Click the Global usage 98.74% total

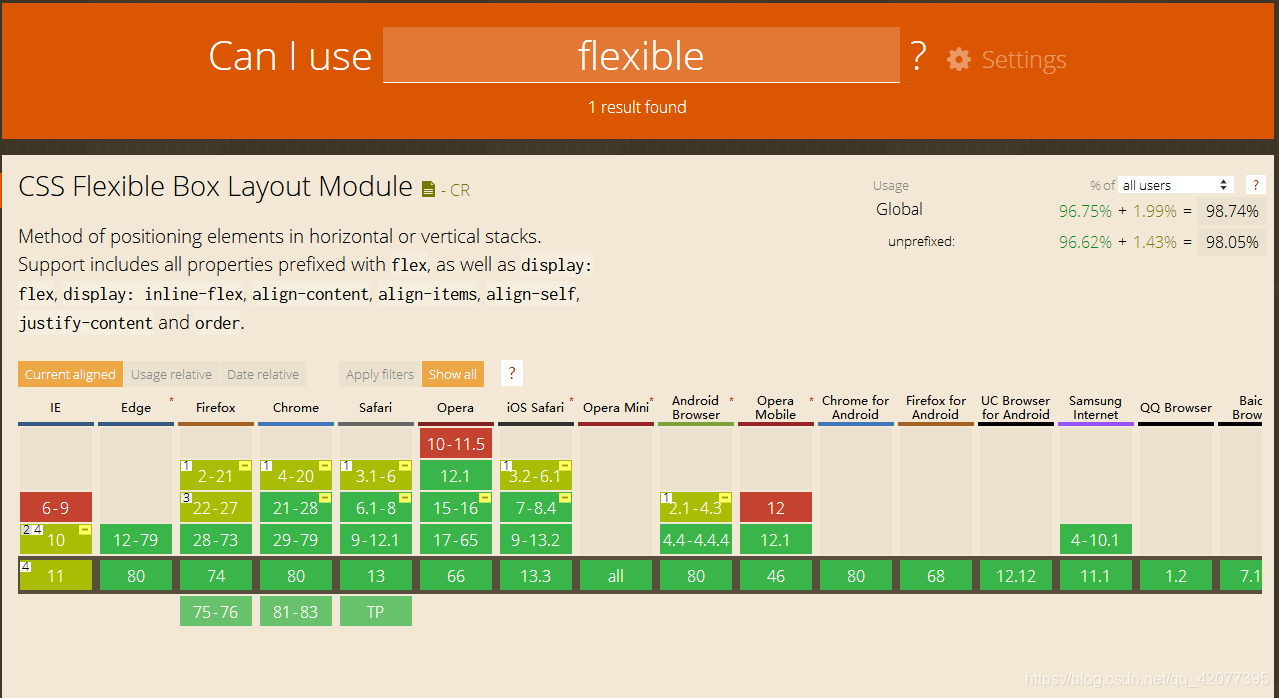[x=1232, y=211]
